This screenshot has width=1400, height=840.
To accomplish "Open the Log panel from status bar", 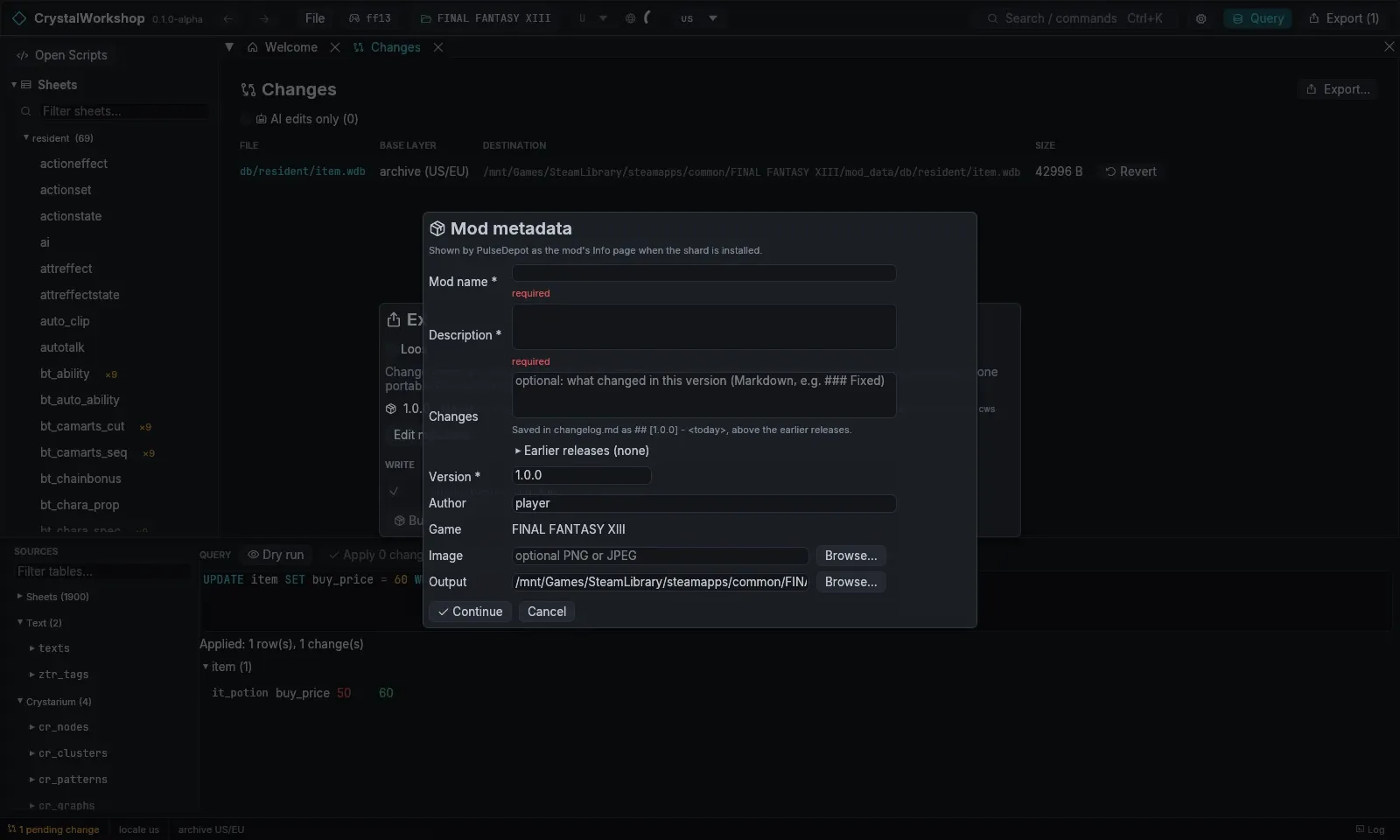I will [x=1370, y=829].
